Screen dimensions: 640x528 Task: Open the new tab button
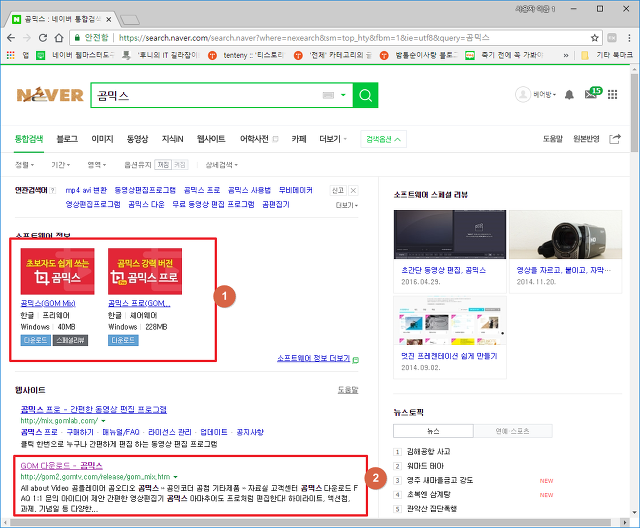click(x=131, y=20)
